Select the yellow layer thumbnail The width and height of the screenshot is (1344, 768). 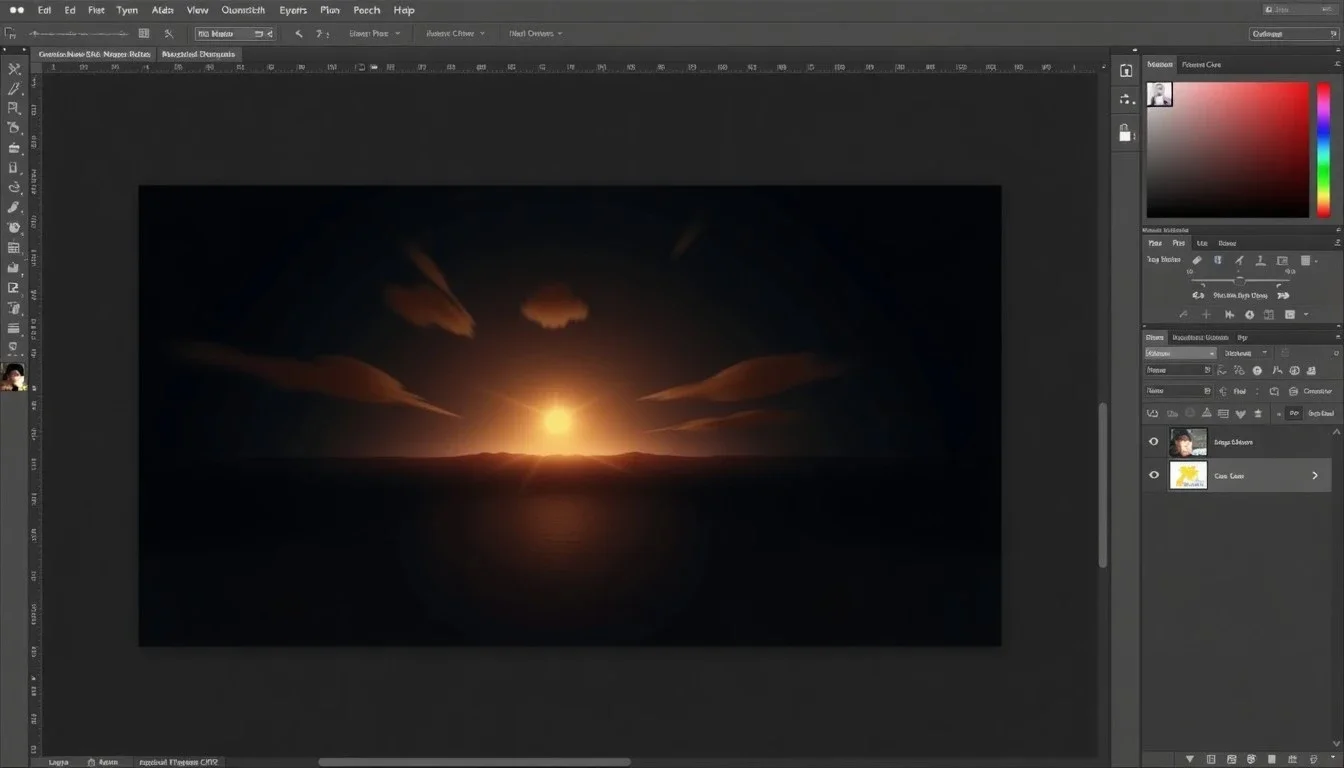pyautogui.click(x=1188, y=475)
